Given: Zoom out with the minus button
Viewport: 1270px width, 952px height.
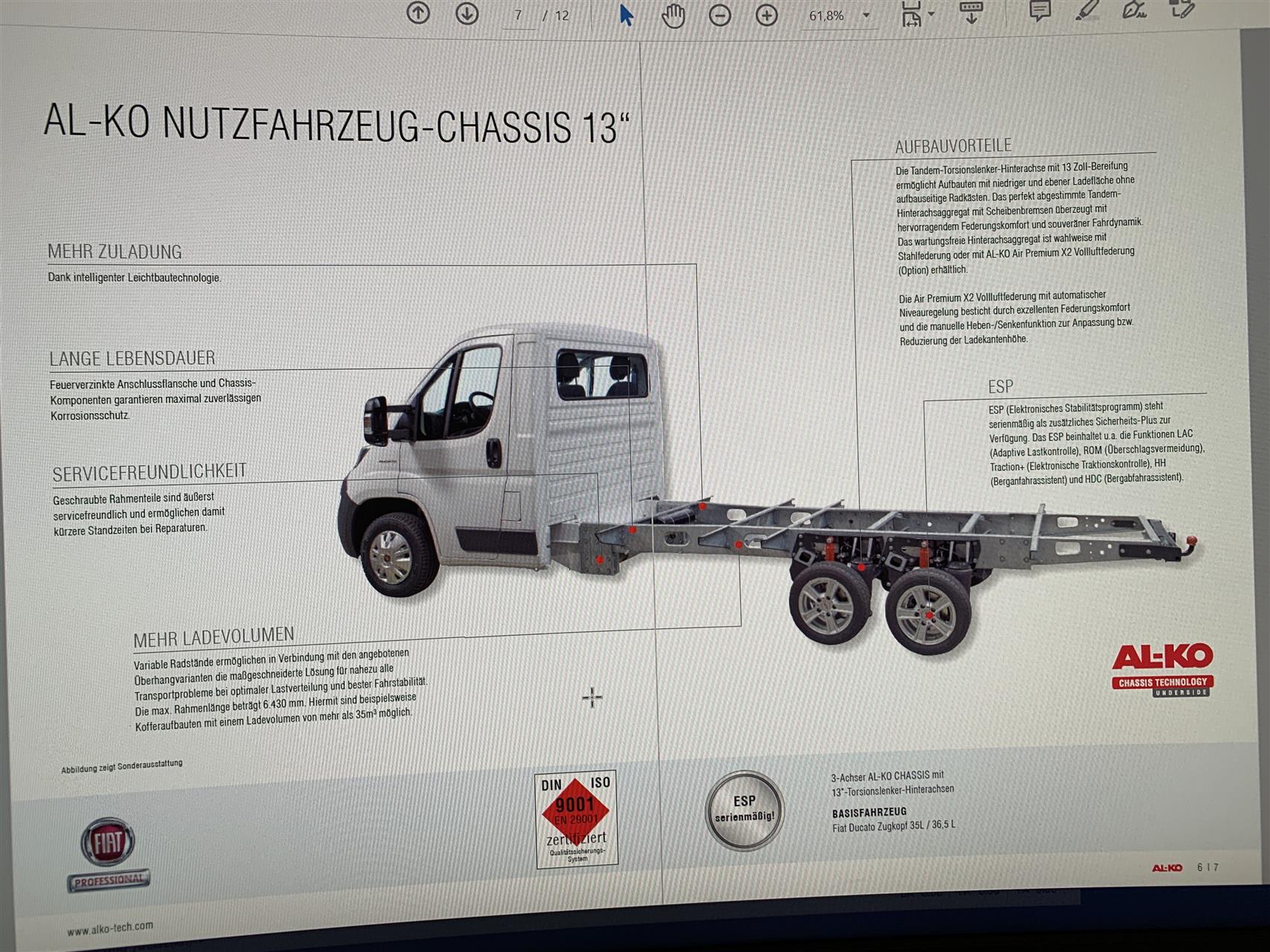Looking at the screenshot, I should [719, 16].
